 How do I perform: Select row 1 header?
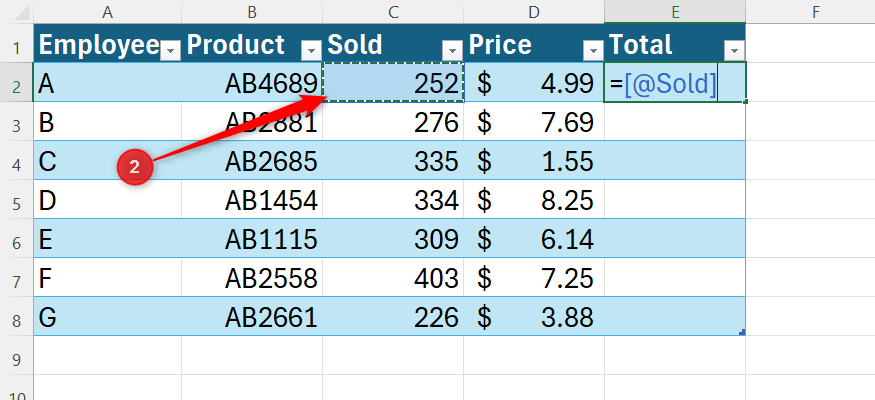[17, 44]
